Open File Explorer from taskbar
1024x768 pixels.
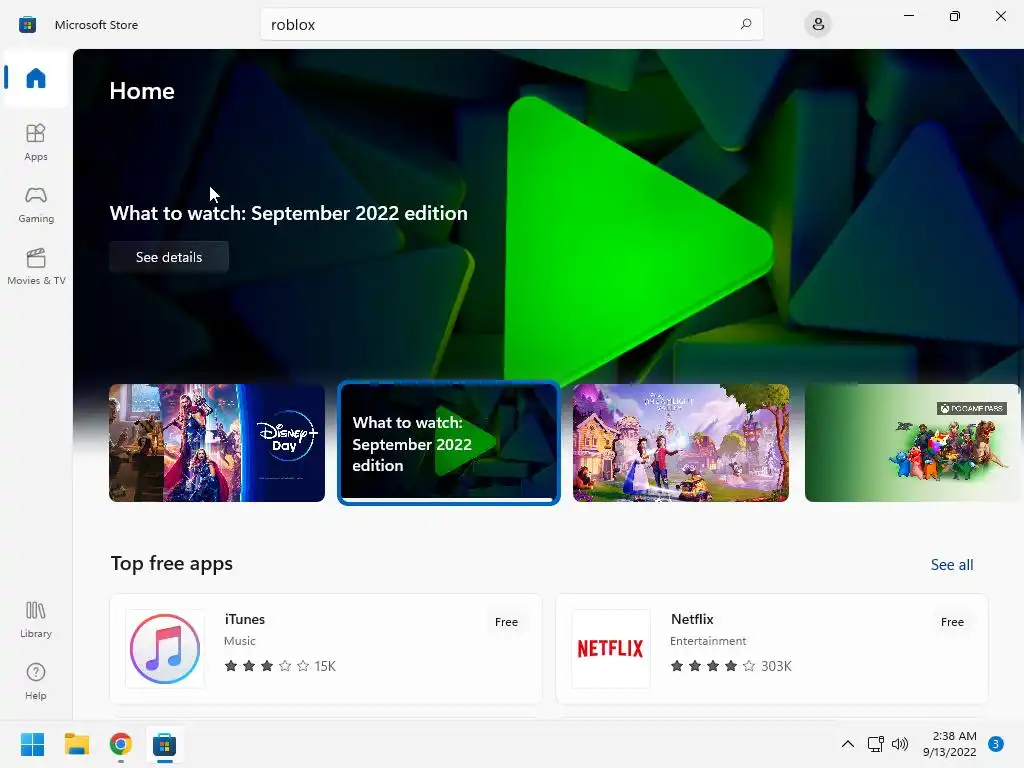click(x=76, y=744)
